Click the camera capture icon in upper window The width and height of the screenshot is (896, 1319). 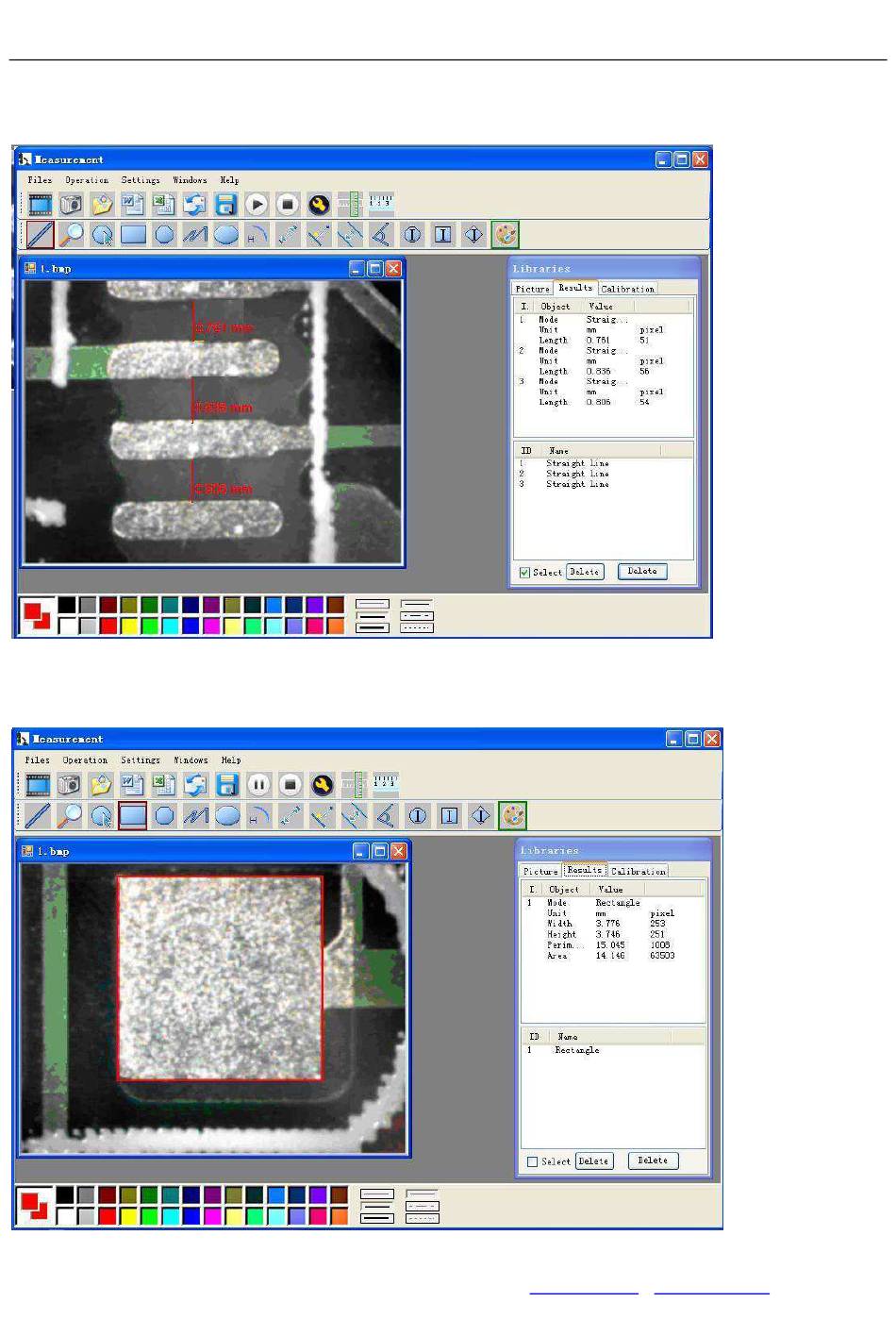71,204
